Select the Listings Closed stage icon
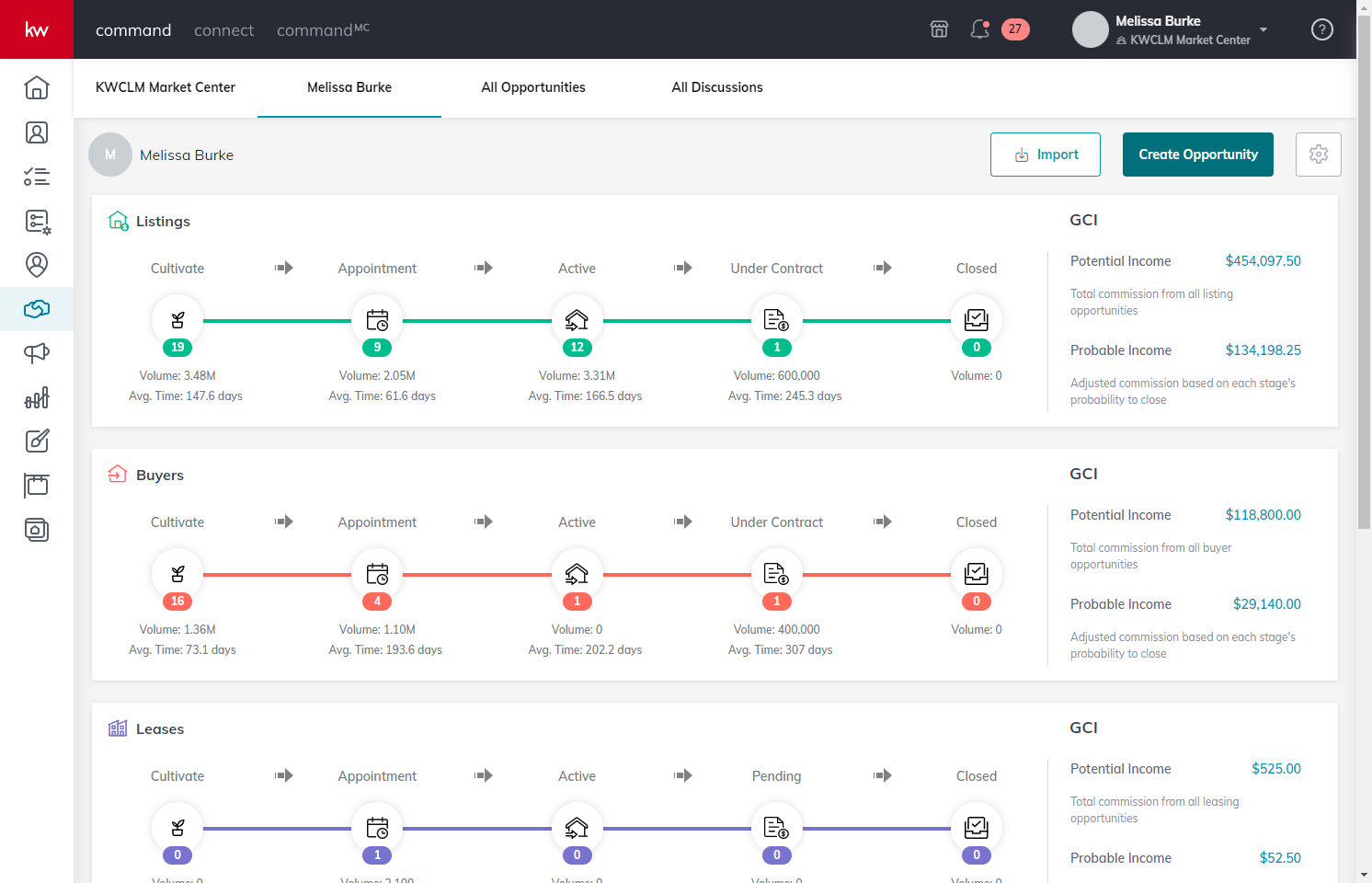 [977, 320]
